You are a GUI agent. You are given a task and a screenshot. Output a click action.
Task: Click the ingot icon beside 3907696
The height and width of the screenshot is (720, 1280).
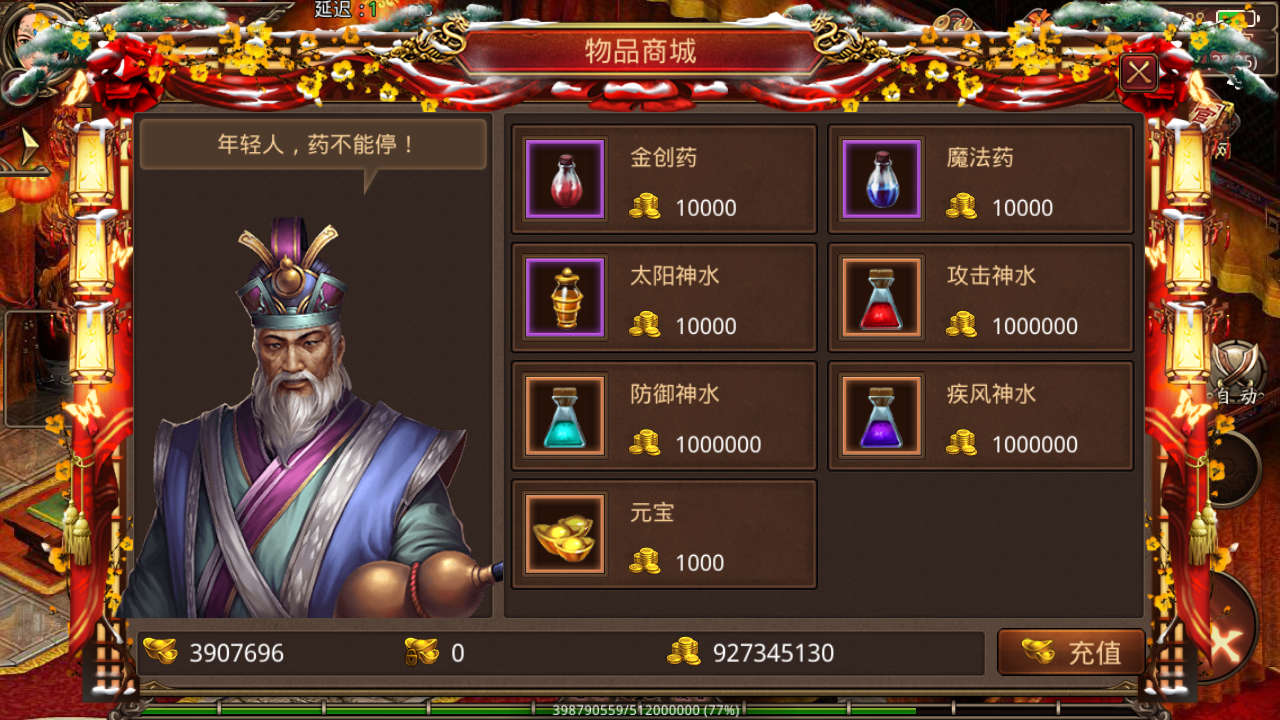[x=160, y=652]
